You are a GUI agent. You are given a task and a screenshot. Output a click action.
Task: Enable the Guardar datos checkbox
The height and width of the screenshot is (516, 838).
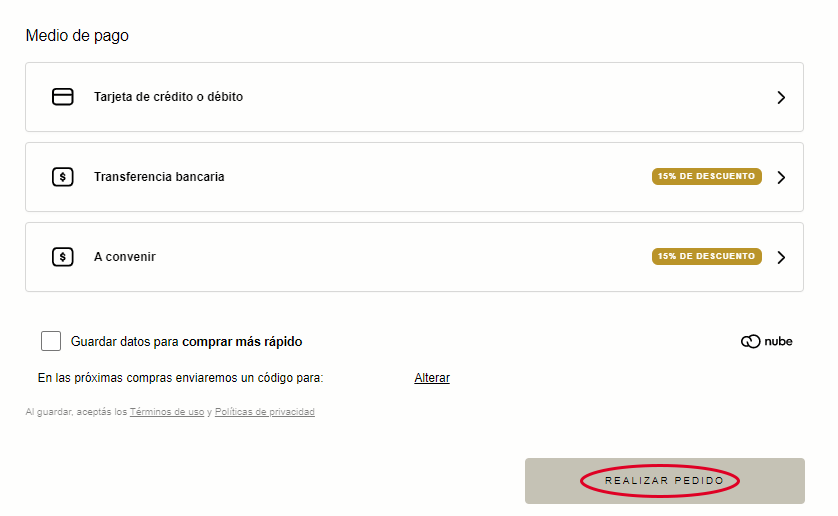coord(51,342)
